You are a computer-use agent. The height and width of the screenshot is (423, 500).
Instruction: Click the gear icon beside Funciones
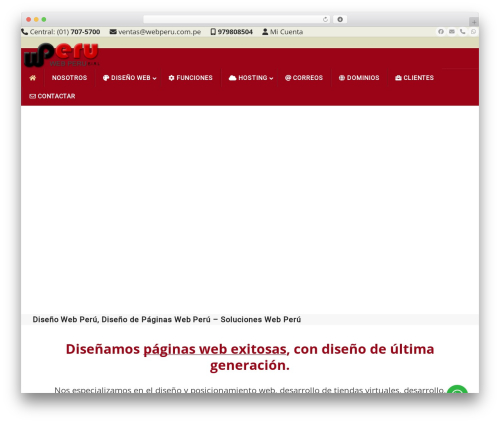[x=171, y=78]
